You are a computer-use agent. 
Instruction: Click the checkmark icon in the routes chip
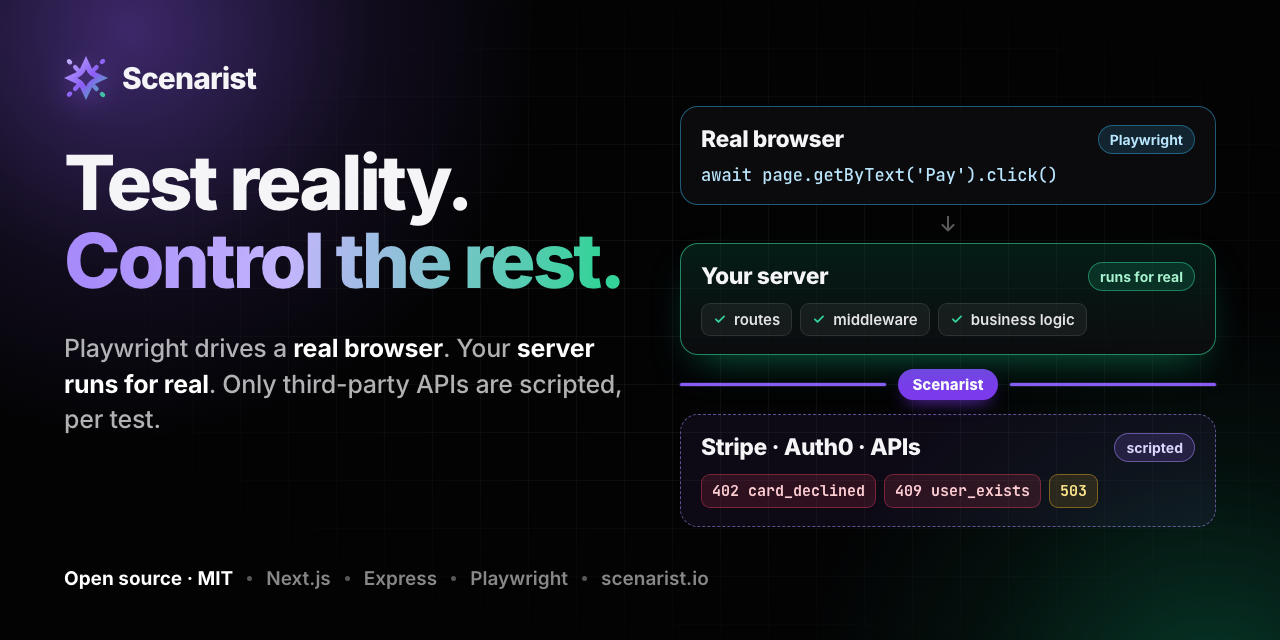click(x=720, y=320)
